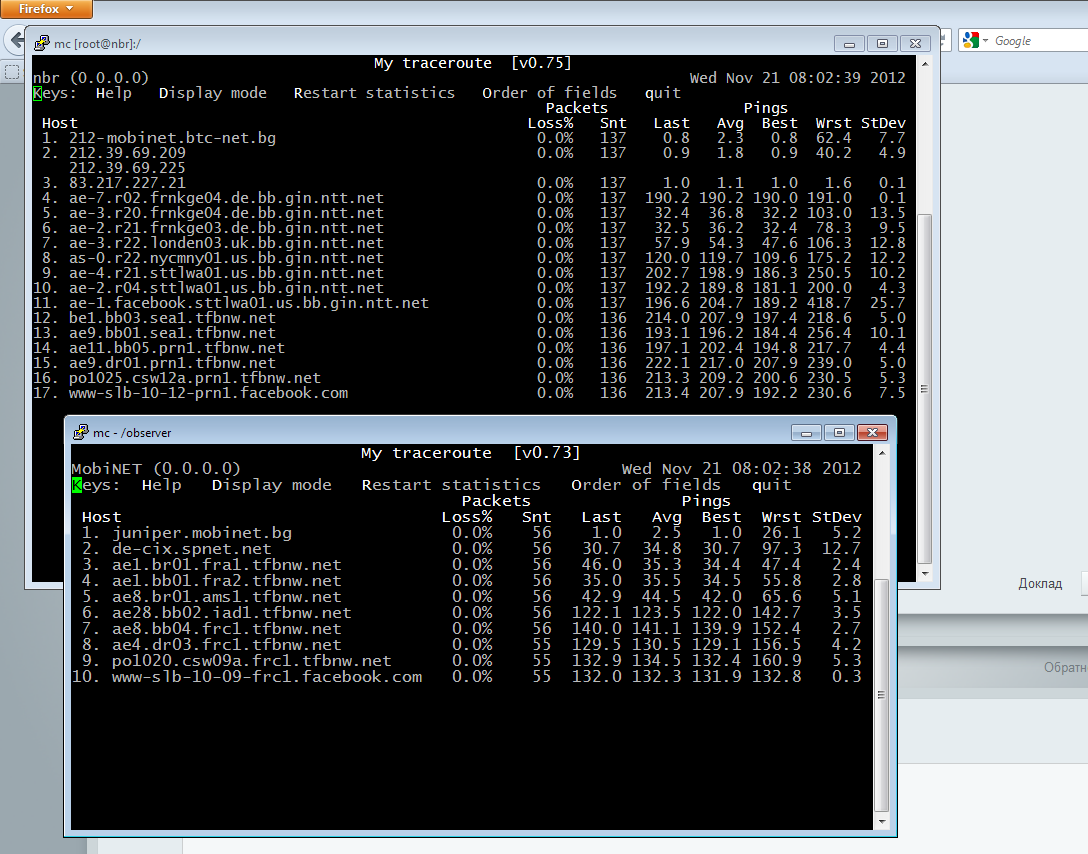Minimize the mc [root@nbr] terminal window
1088x854 pixels.
coord(851,43)
